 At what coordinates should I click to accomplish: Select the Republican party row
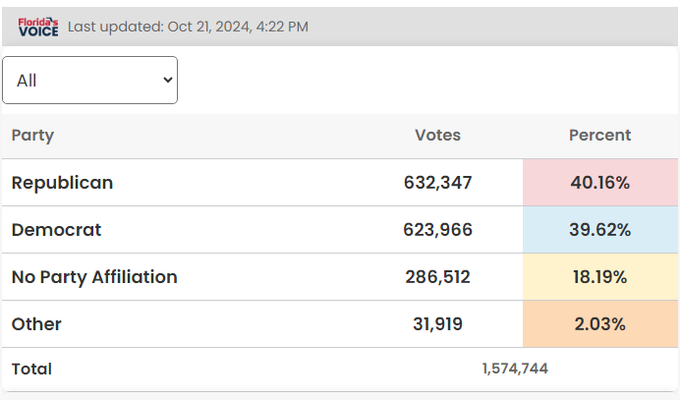pyautogui.click(x=62, y=183)
